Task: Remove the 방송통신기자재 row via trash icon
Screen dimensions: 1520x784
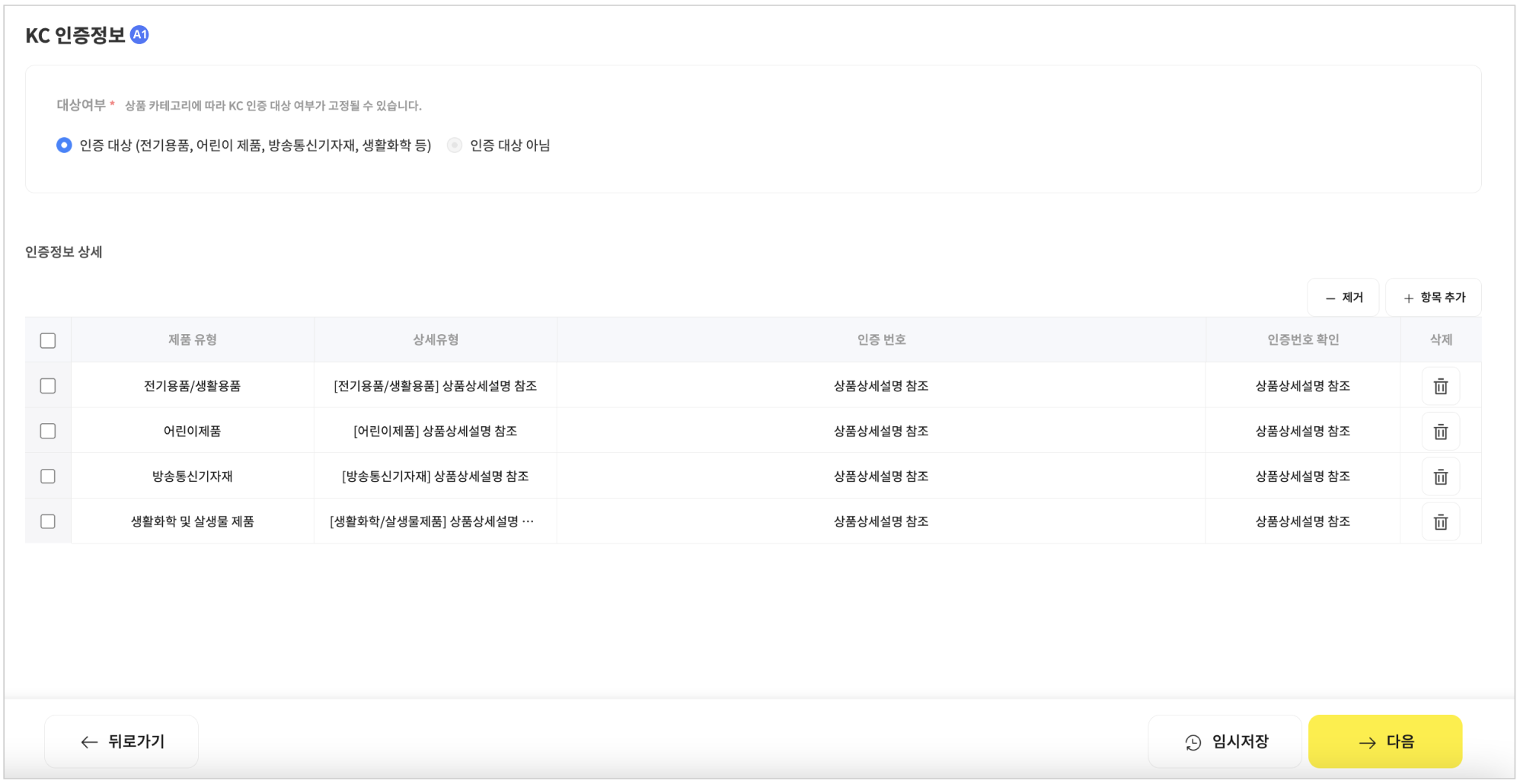Action: tap(1440, 477)
